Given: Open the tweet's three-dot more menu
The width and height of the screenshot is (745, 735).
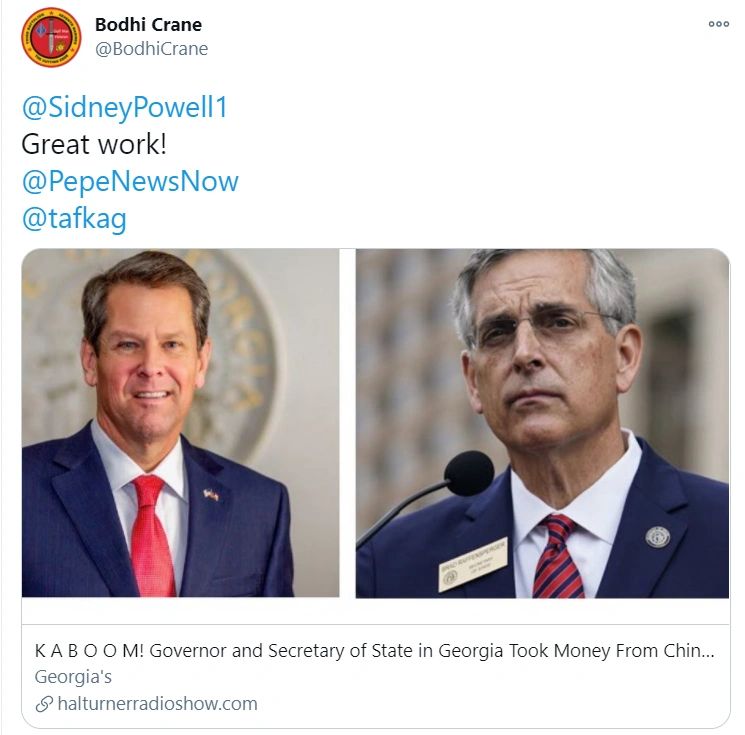Looking at the screenshot, I should tap(718, 24).
